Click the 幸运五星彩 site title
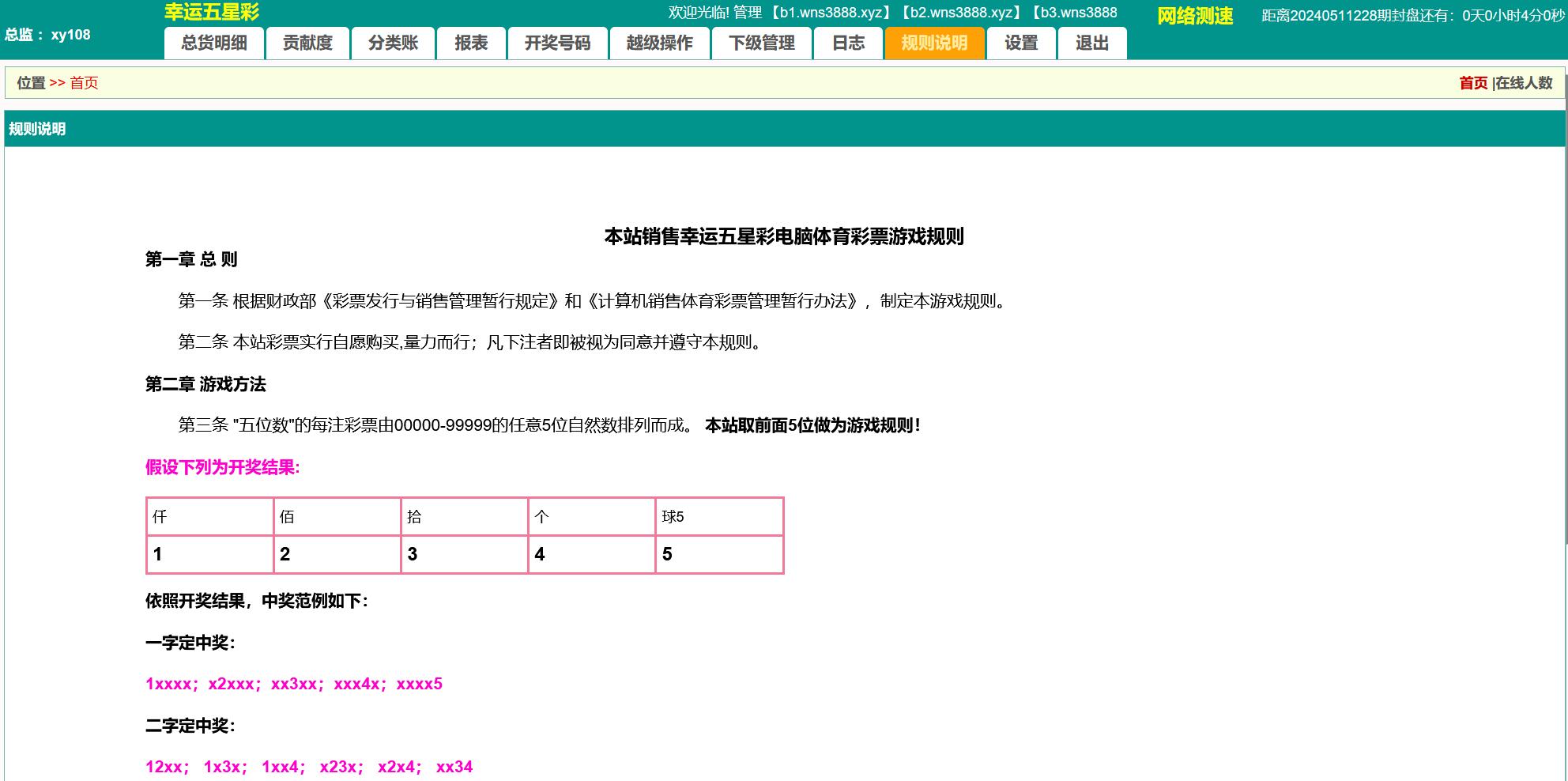This screenshot has height=781, width=1568. [211, 12]
